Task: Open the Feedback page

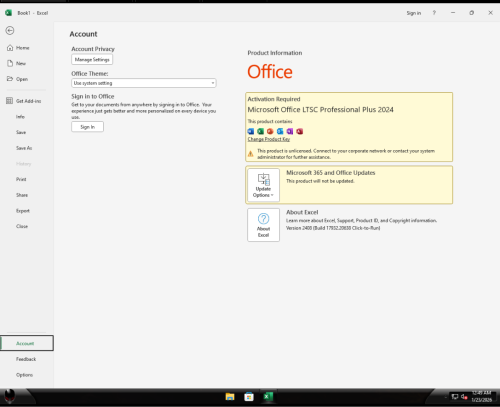Action: pyautogui.click(x=26, y=359)
